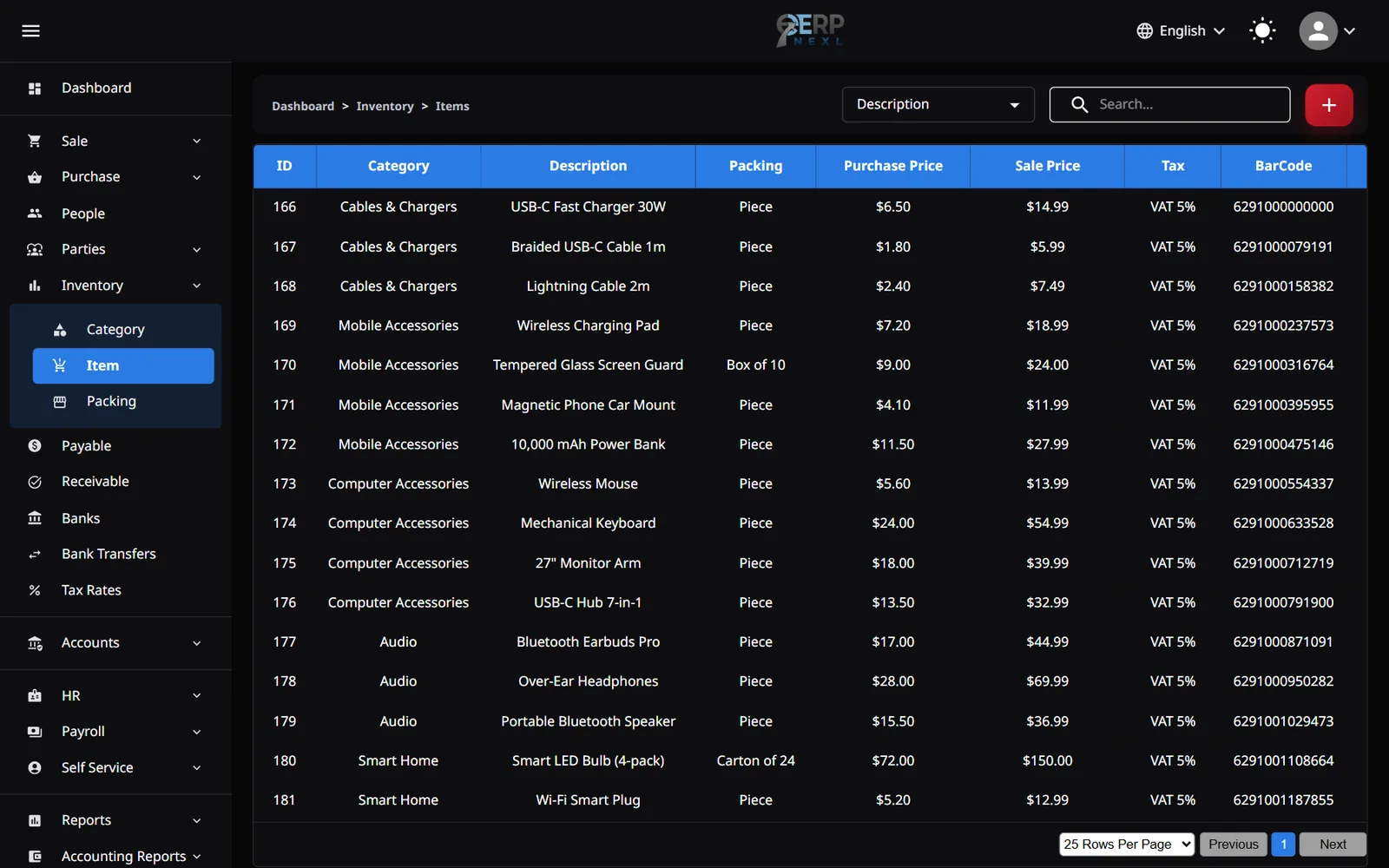Toggle the light/dark theme sun icon
Screen dimensions: 1389x868
[x=1262, y=31]
